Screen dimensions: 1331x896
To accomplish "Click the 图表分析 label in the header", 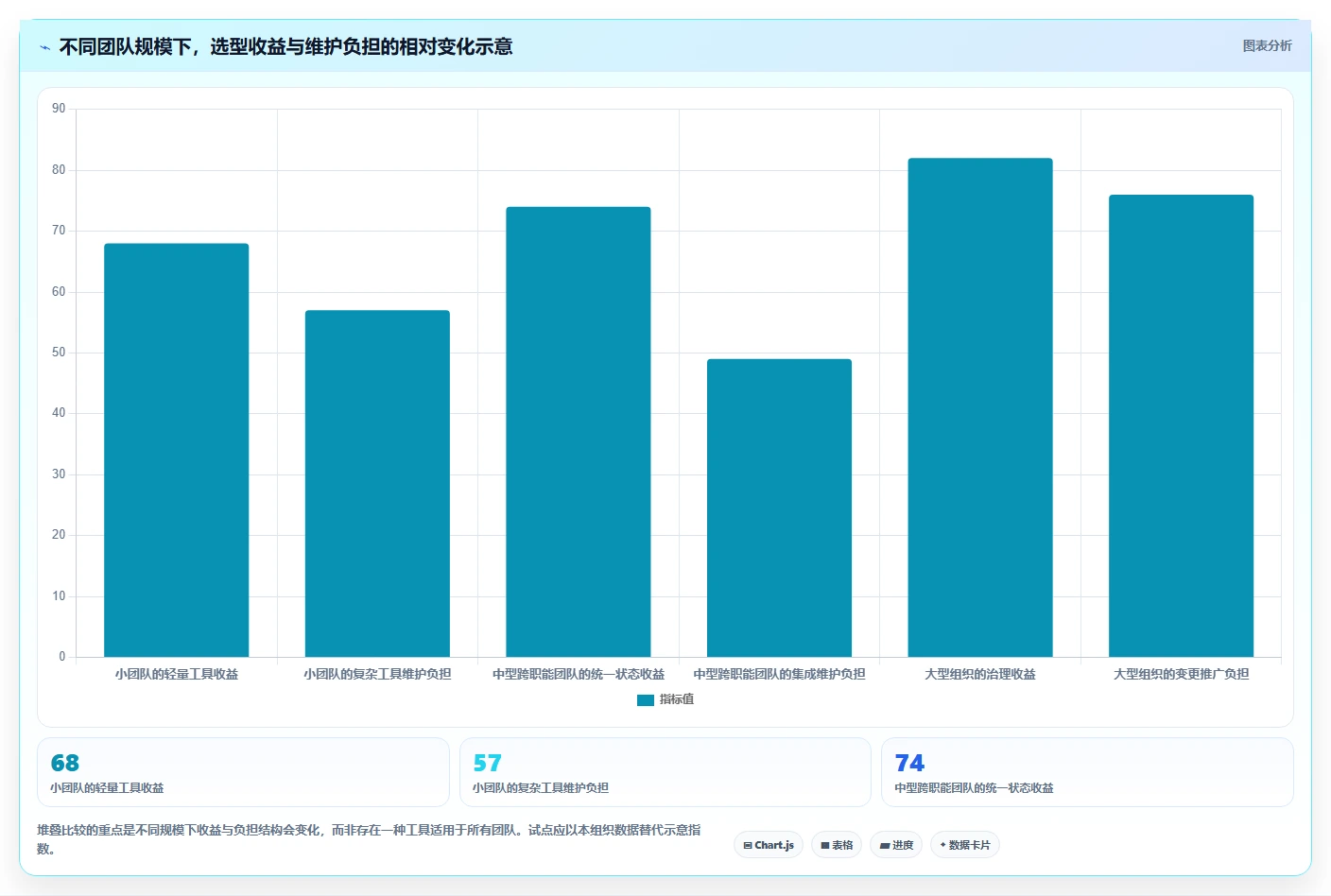I will pos(1267,45).
